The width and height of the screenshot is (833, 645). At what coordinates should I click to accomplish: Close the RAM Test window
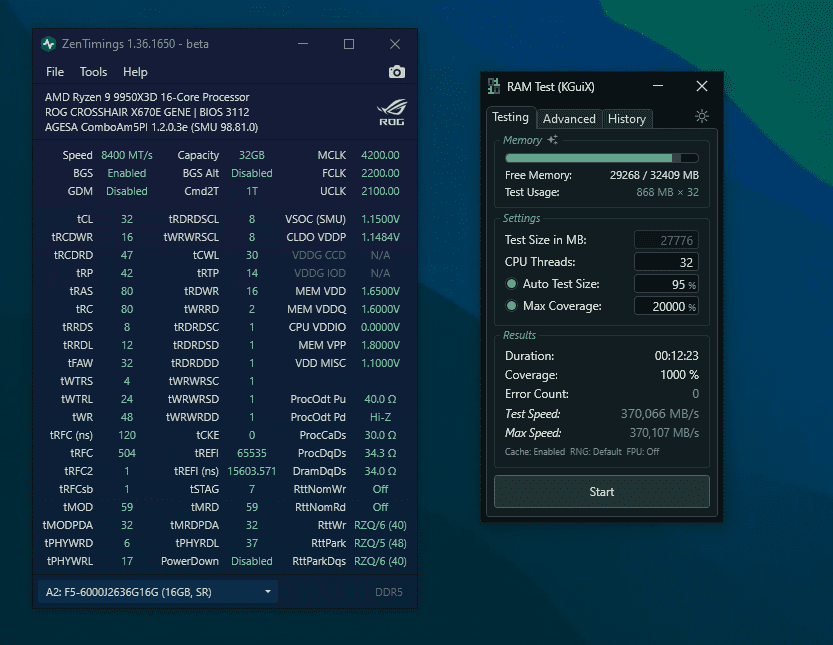click(702, 86)
